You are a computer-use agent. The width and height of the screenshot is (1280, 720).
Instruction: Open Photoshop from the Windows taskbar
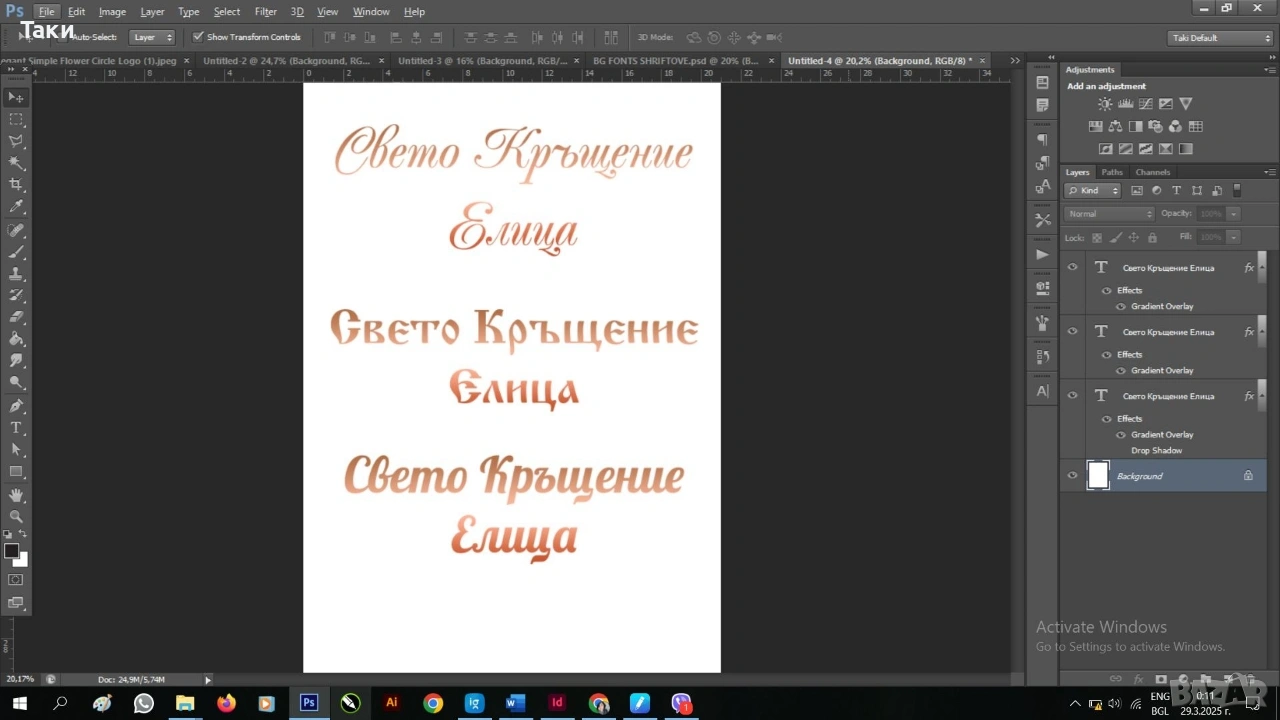[309, 703]
